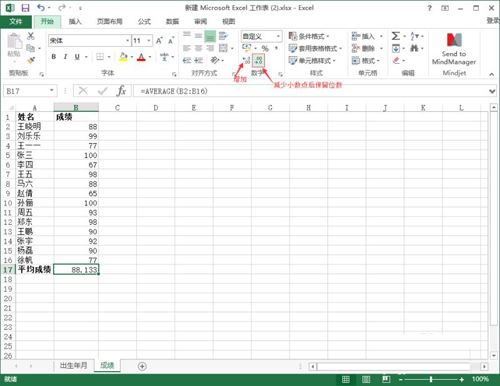Click the Clear eraser icon
Image resolution: width=500 pixels, height=386 pixels.
coord(396,60)
